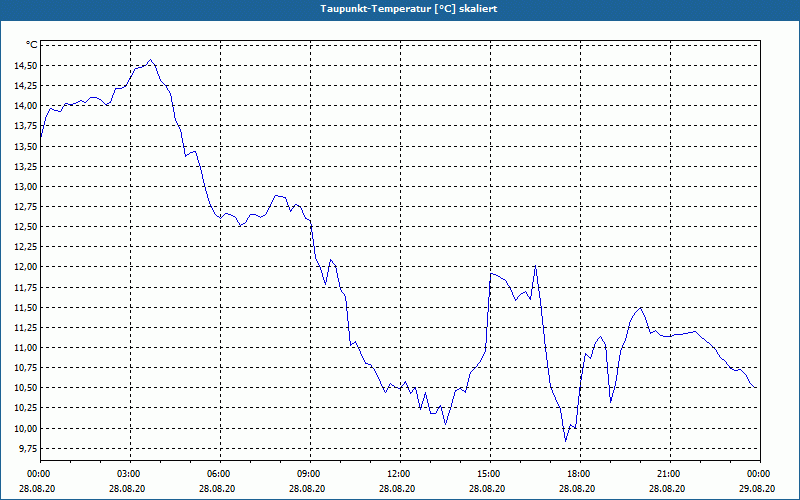Pick the 13,25 y-axis label
Image resolution: width=800 pixels, height=500 pixels.
coord(24,166)
